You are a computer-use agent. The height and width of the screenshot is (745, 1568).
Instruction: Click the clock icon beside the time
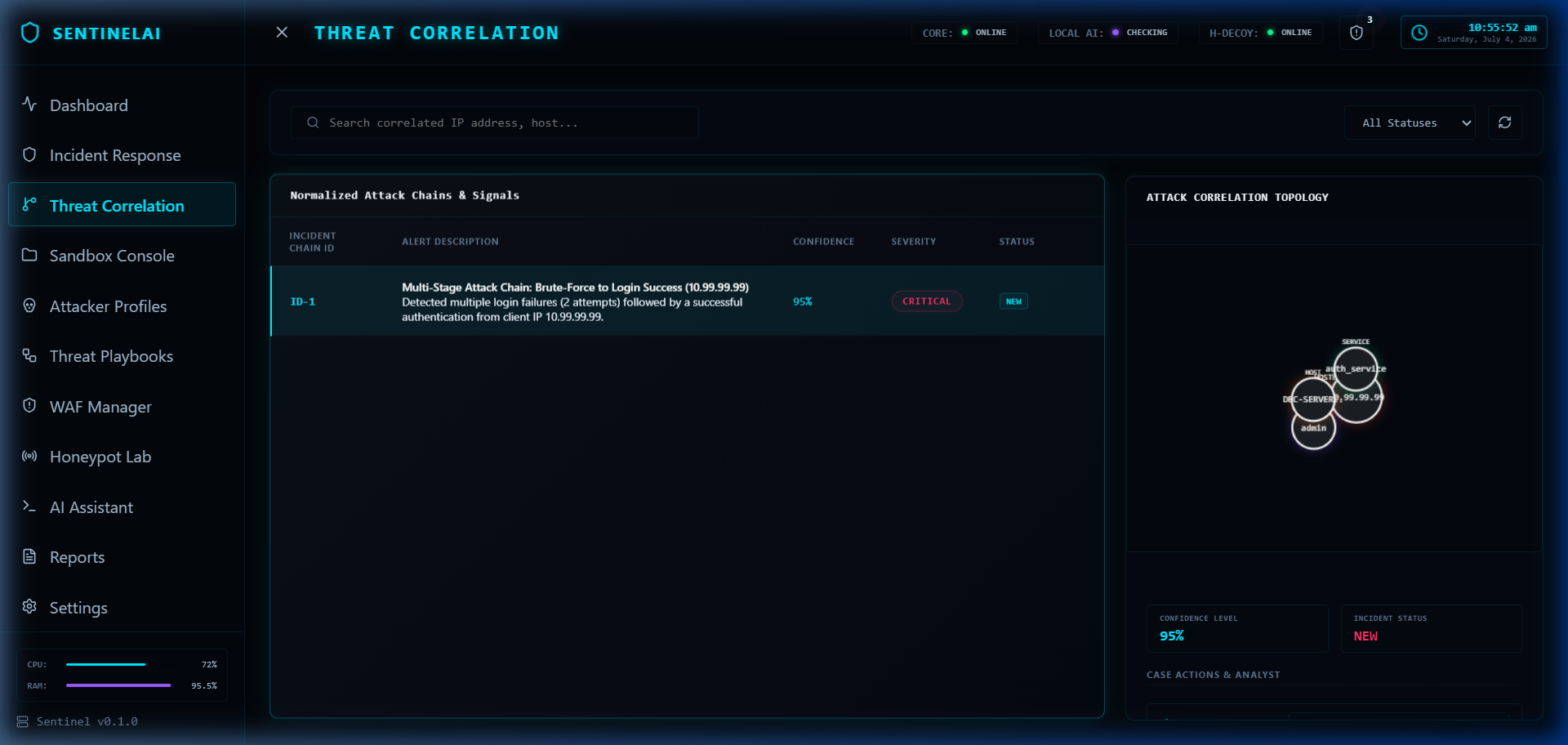(x=1419, y=33)
